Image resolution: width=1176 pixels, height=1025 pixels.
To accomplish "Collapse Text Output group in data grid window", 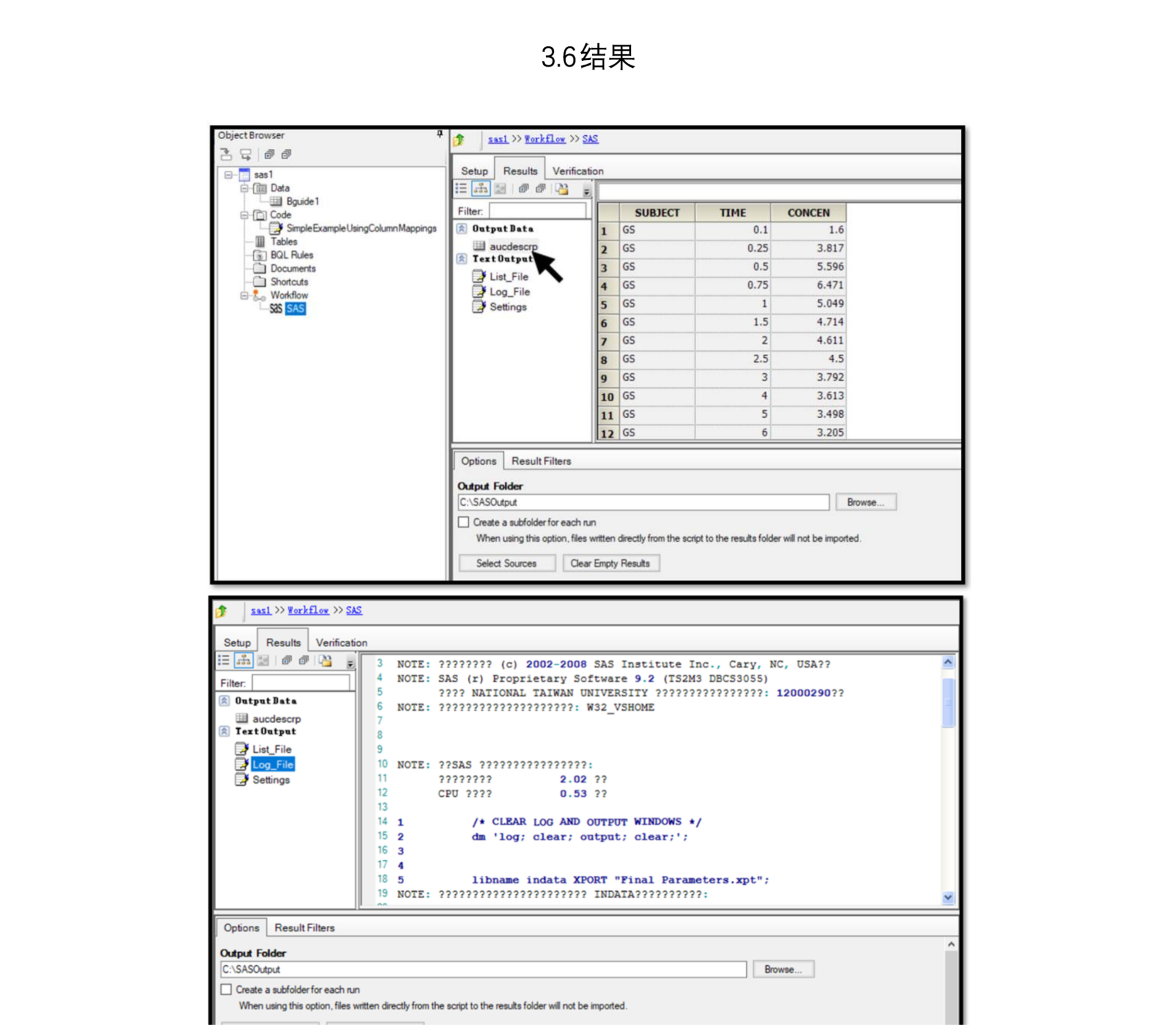I will 462,258.
